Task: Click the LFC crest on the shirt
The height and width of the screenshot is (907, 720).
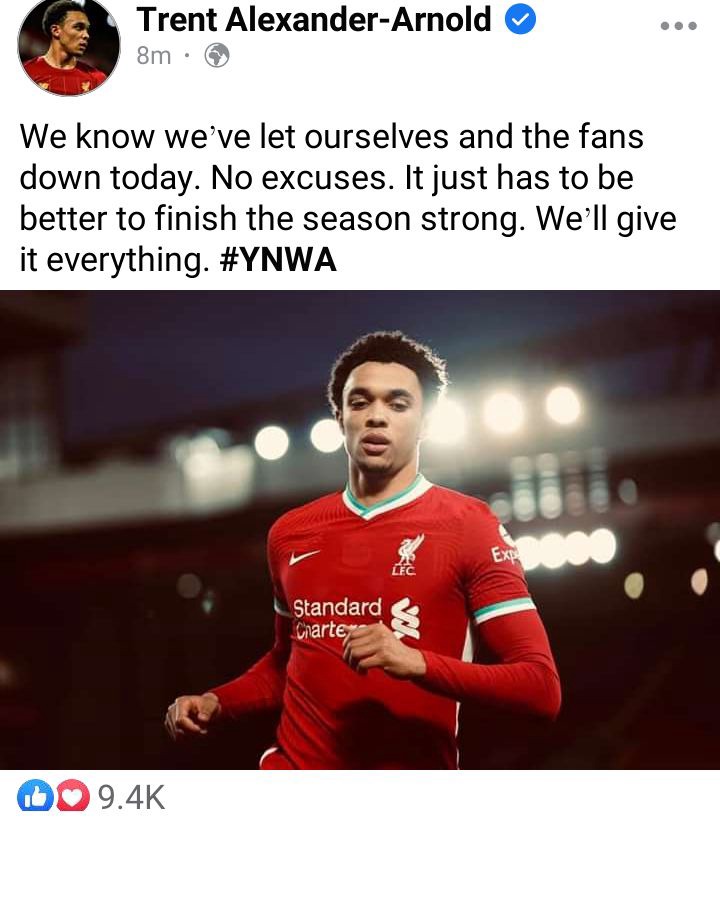Action: [x=408, y=555]
